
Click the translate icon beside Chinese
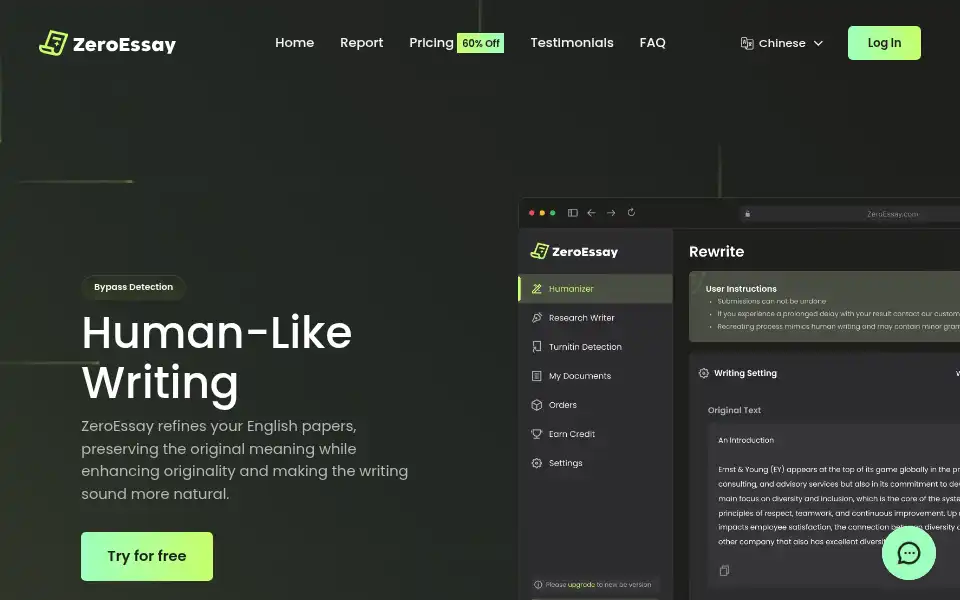tap(747, 43)
